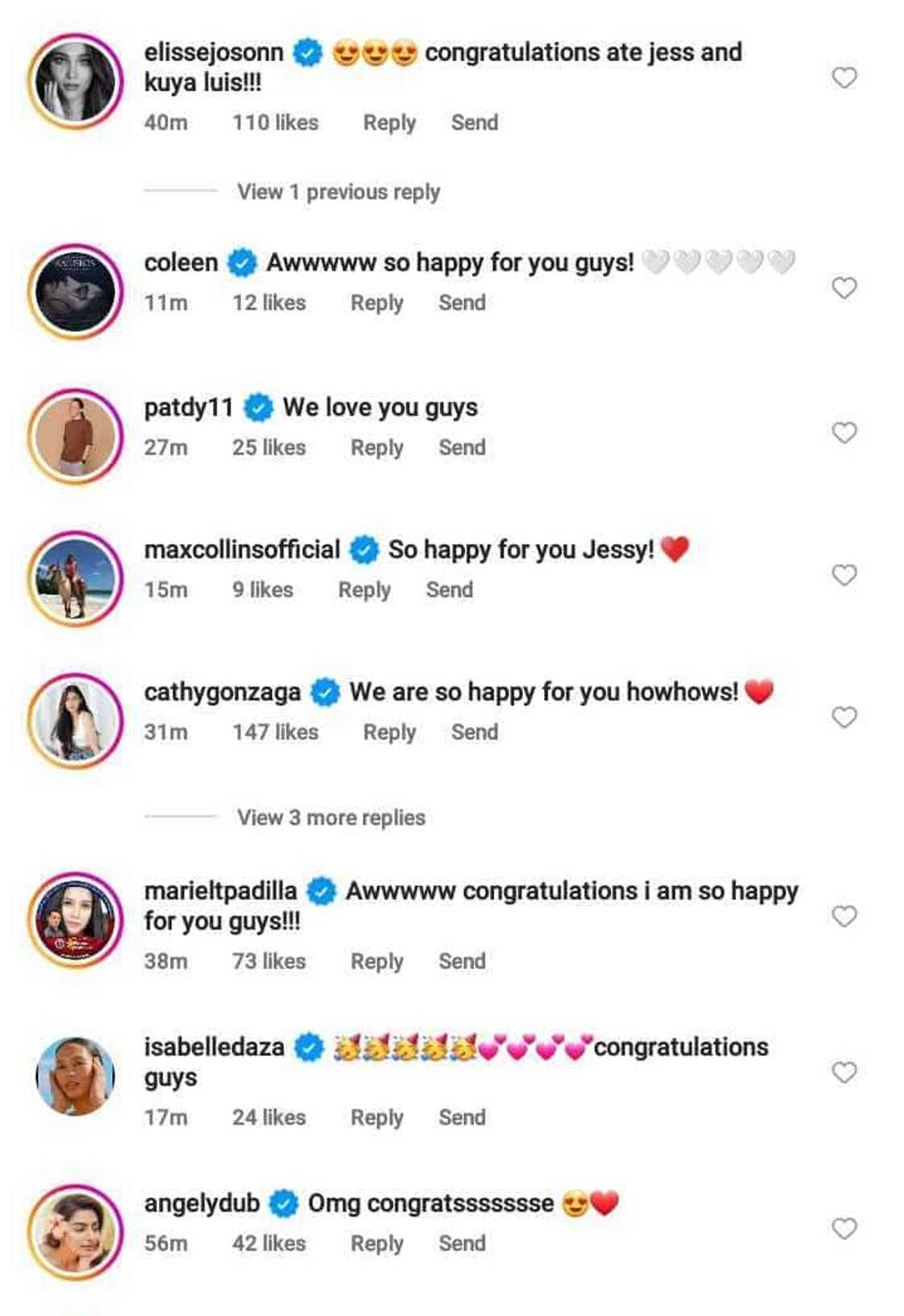Open angelydub's profile via username
This screenshot has width=904, height=1316.
202,1203
